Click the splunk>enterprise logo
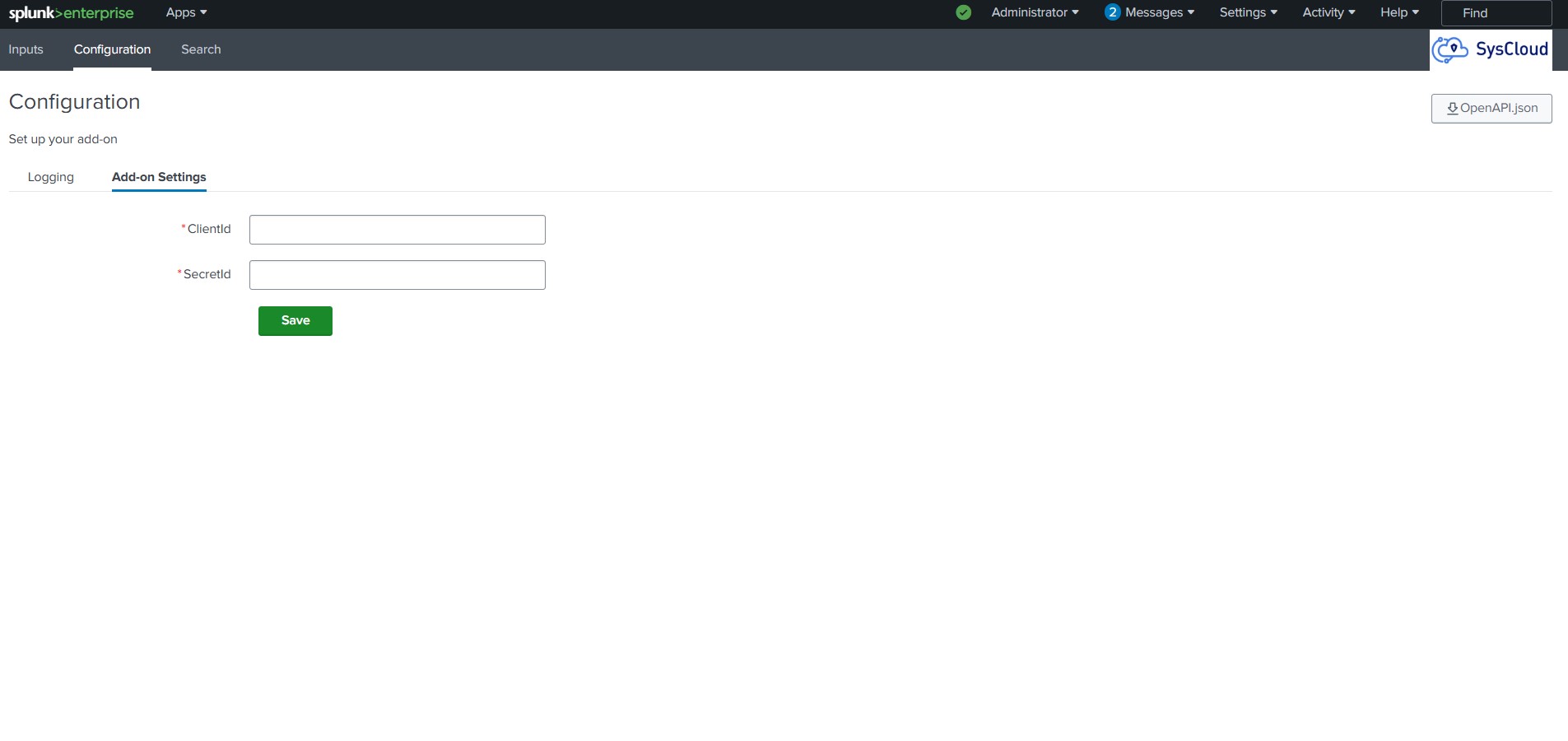 tap(71, 13)
